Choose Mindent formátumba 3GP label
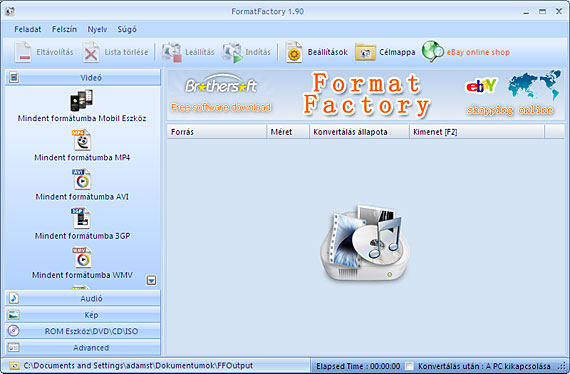Screen dimensions: 570x374 pos(83,236)
